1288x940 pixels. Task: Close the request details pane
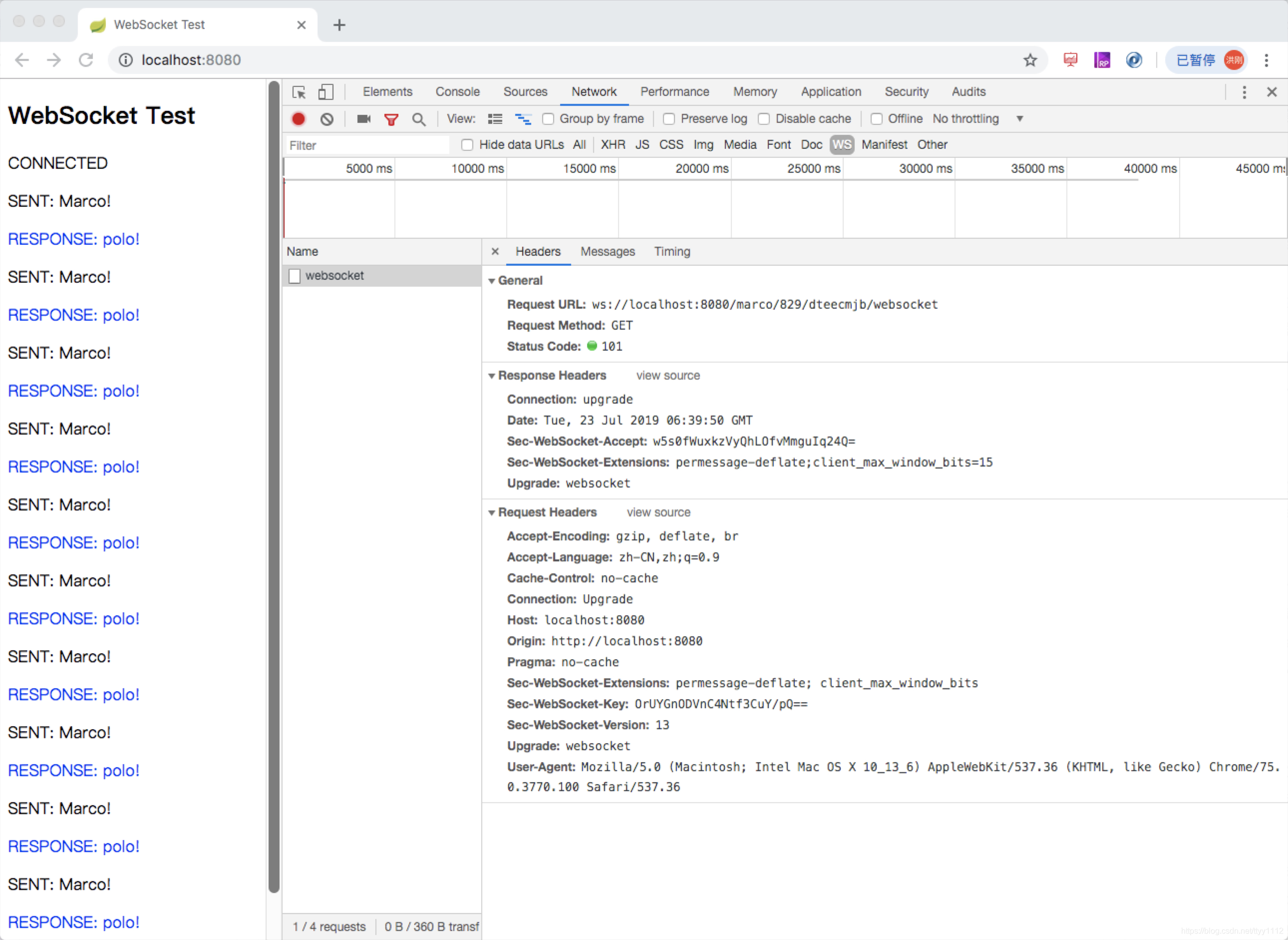pyautogui.click(x=495, y=252)
